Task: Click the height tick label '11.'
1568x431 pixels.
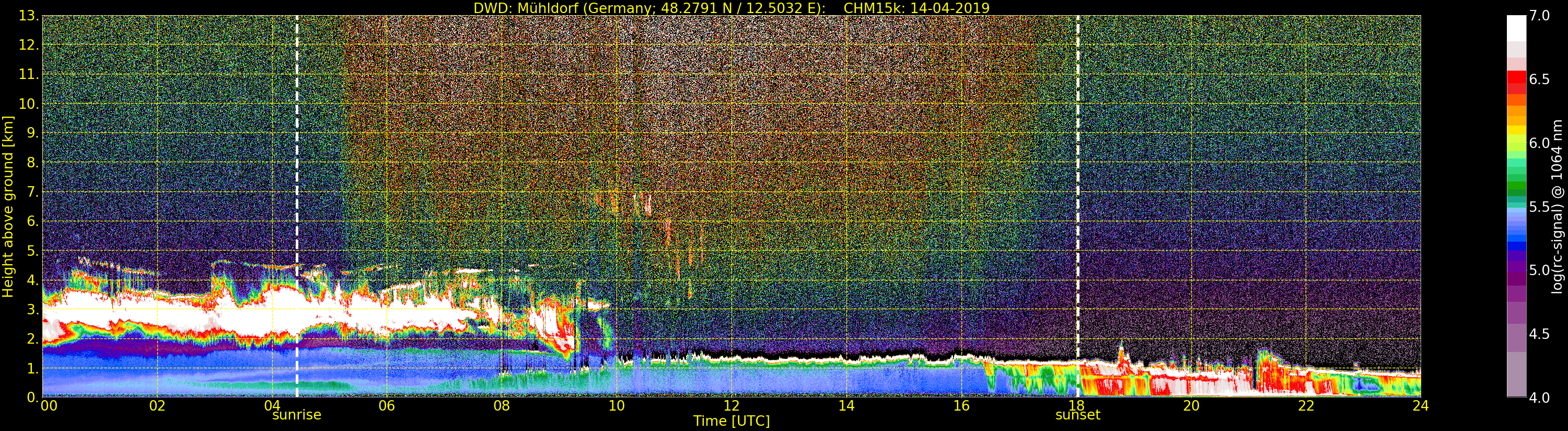Action: click(x=29, y=74)
